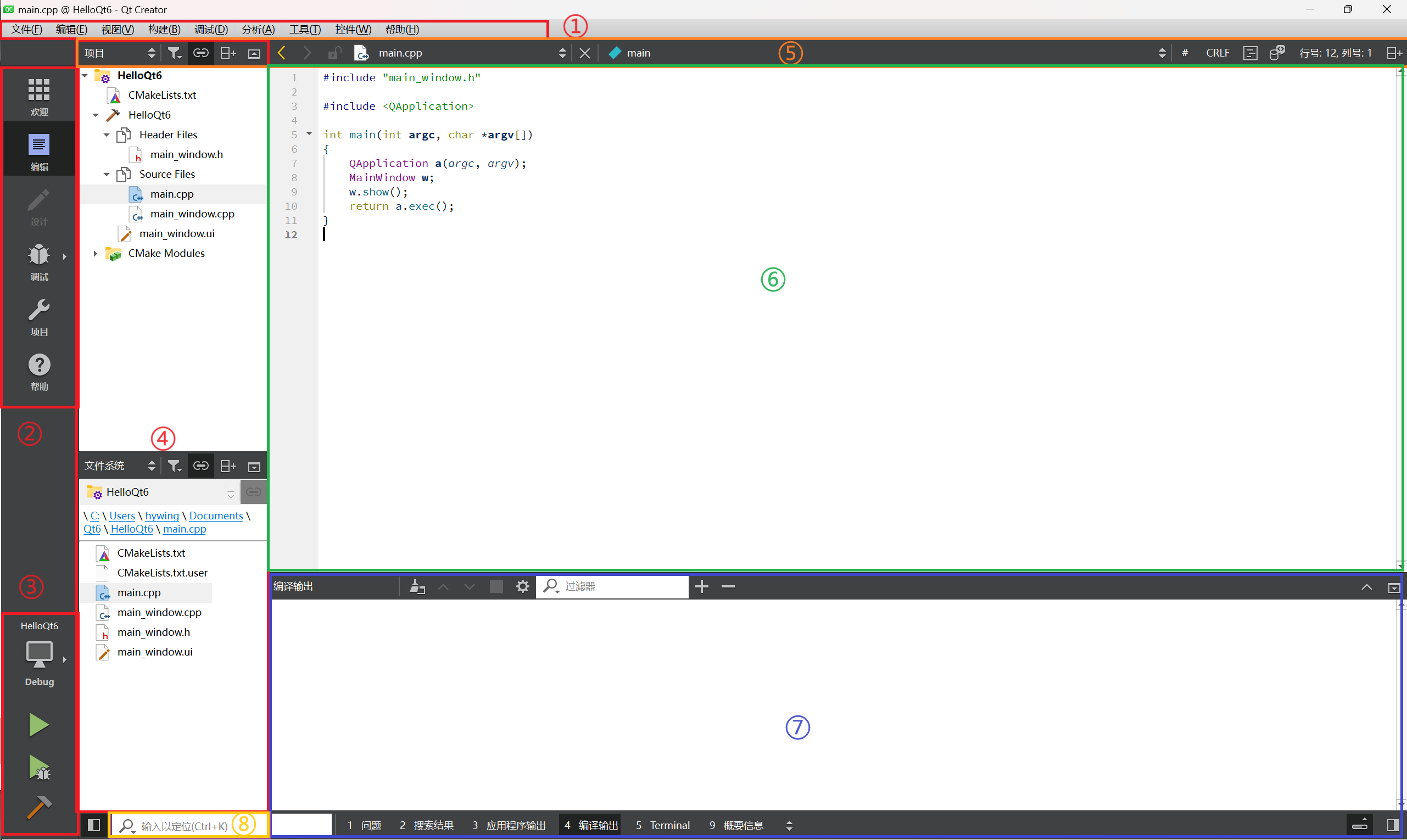1407x840 pixels.
Task: Switch to Edit mode in sidebar
Action: point(39,151)
